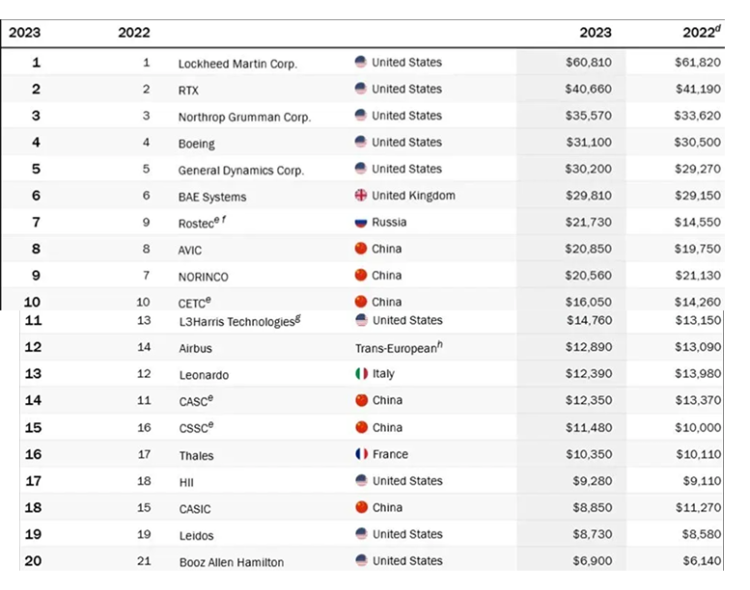
Task: Select the Lockheed Martin Corp. company name
Action: (x=237, y=63)
